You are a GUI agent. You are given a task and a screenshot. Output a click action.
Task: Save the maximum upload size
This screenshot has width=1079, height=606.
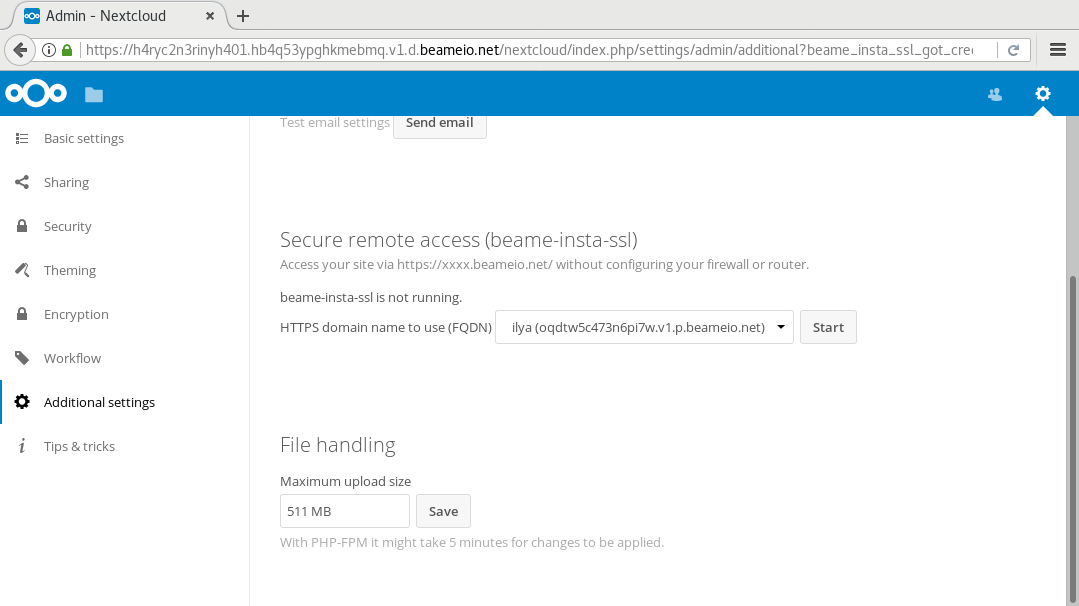(x=443, y=511)
